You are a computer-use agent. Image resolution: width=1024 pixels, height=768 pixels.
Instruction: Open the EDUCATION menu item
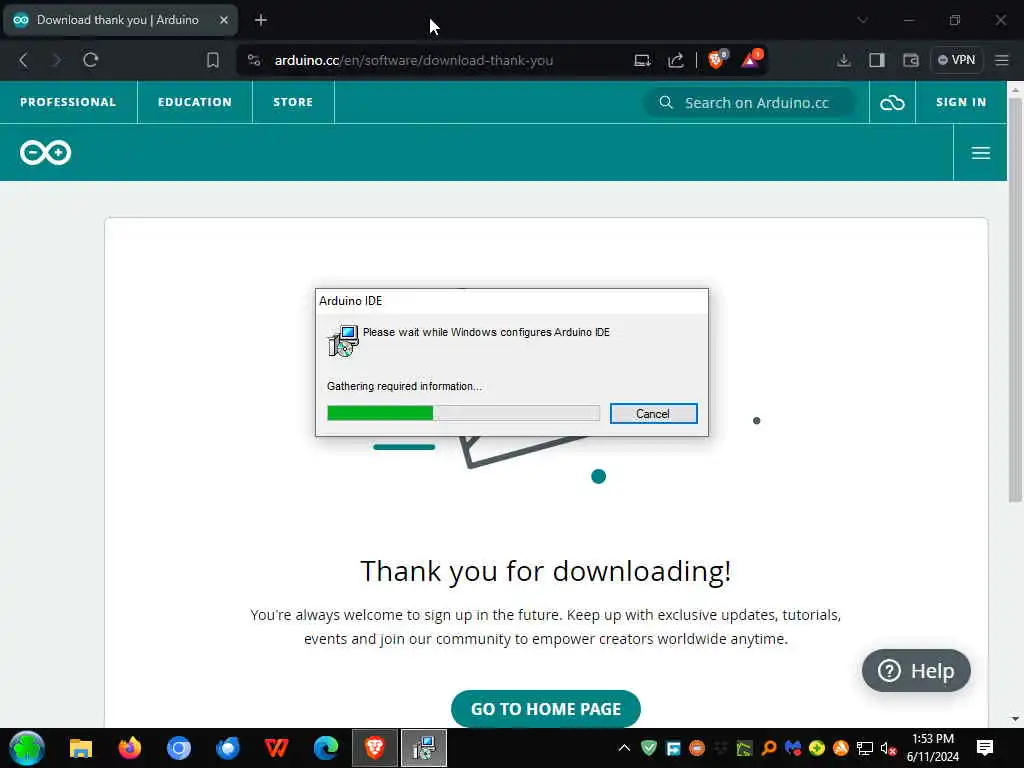(x=195, y=103)
